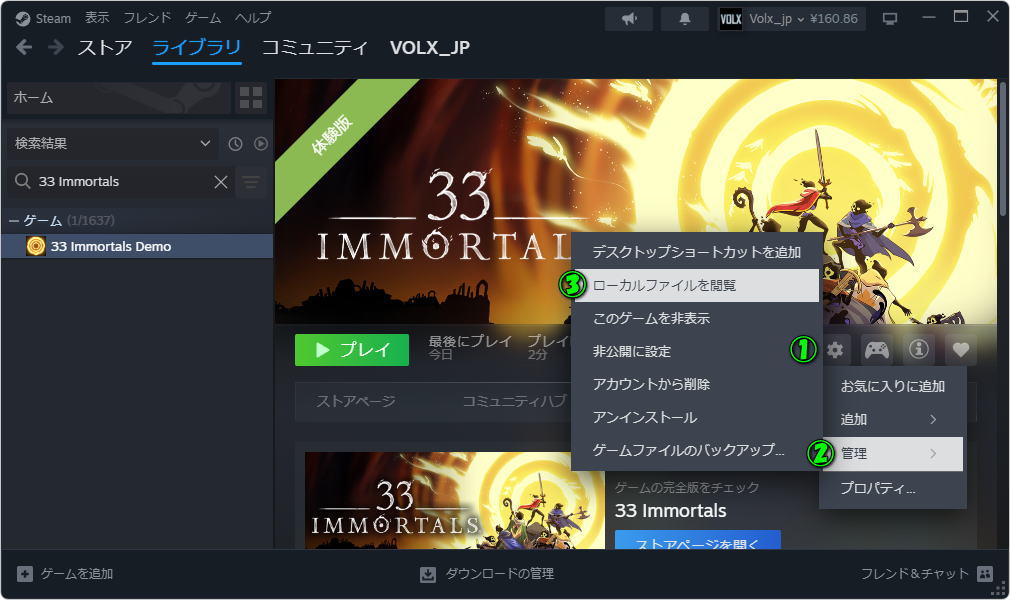Choose このゲームを非表示
The image size is (1010, 600).
[x=696, y=318]
